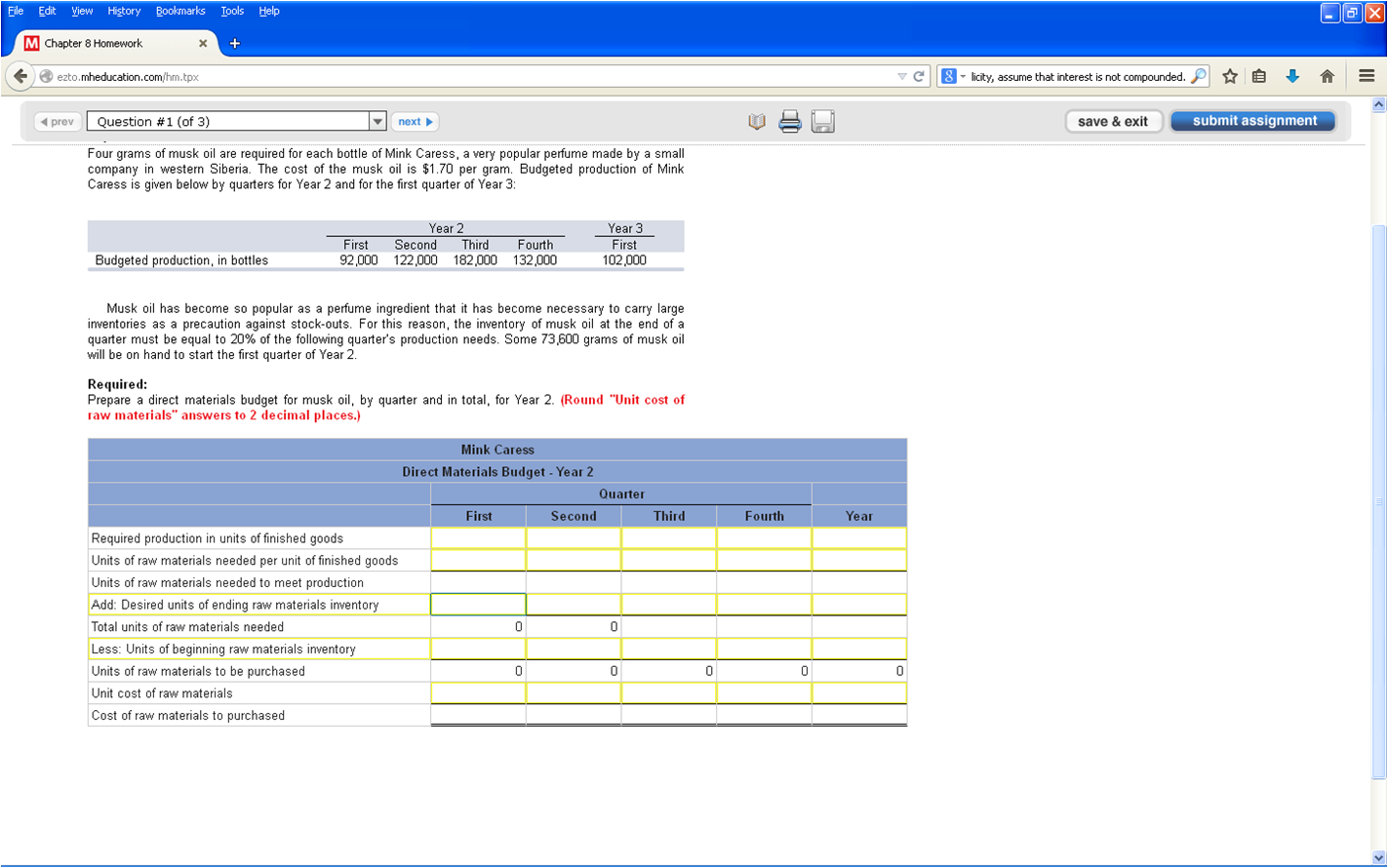Screen dimensions: 1388x868
Task: Select First quarter desired ending inventory cell
Action: [x=478, y=605]
